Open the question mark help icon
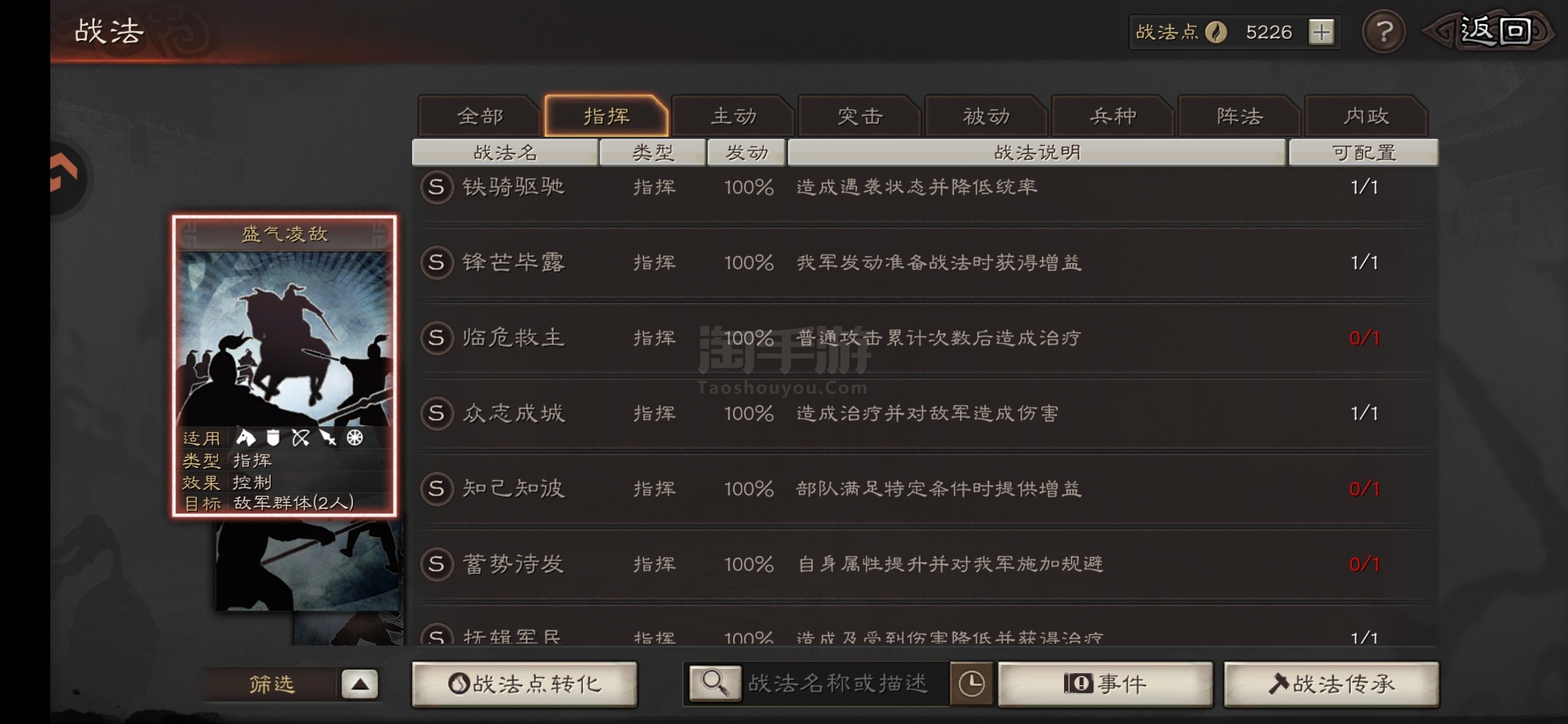 (x=1384, y=32)
